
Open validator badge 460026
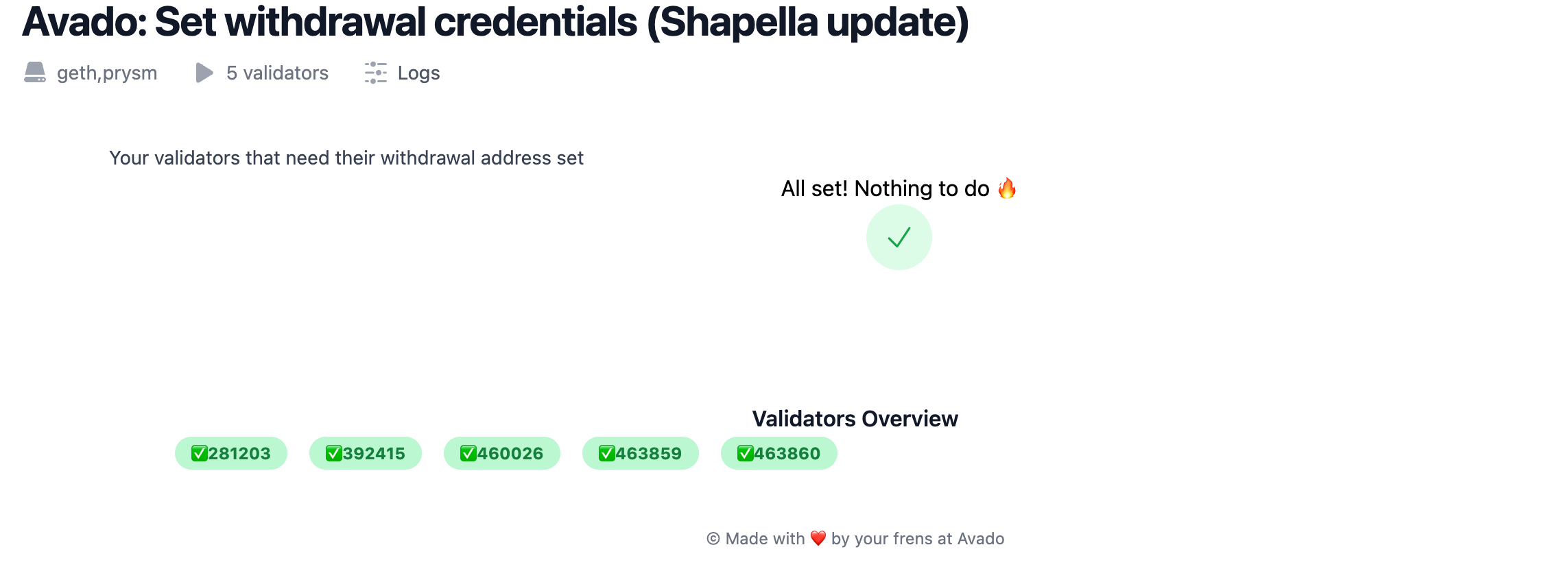coord(502,453)
